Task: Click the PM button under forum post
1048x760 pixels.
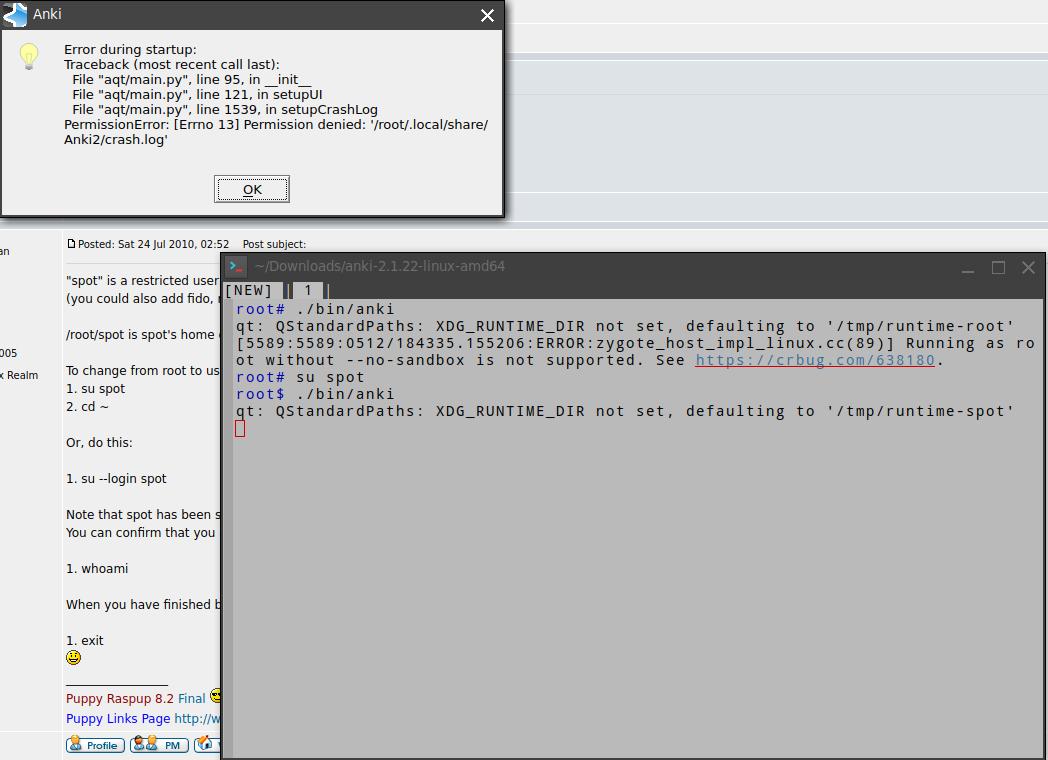Action: pos(159,745)
